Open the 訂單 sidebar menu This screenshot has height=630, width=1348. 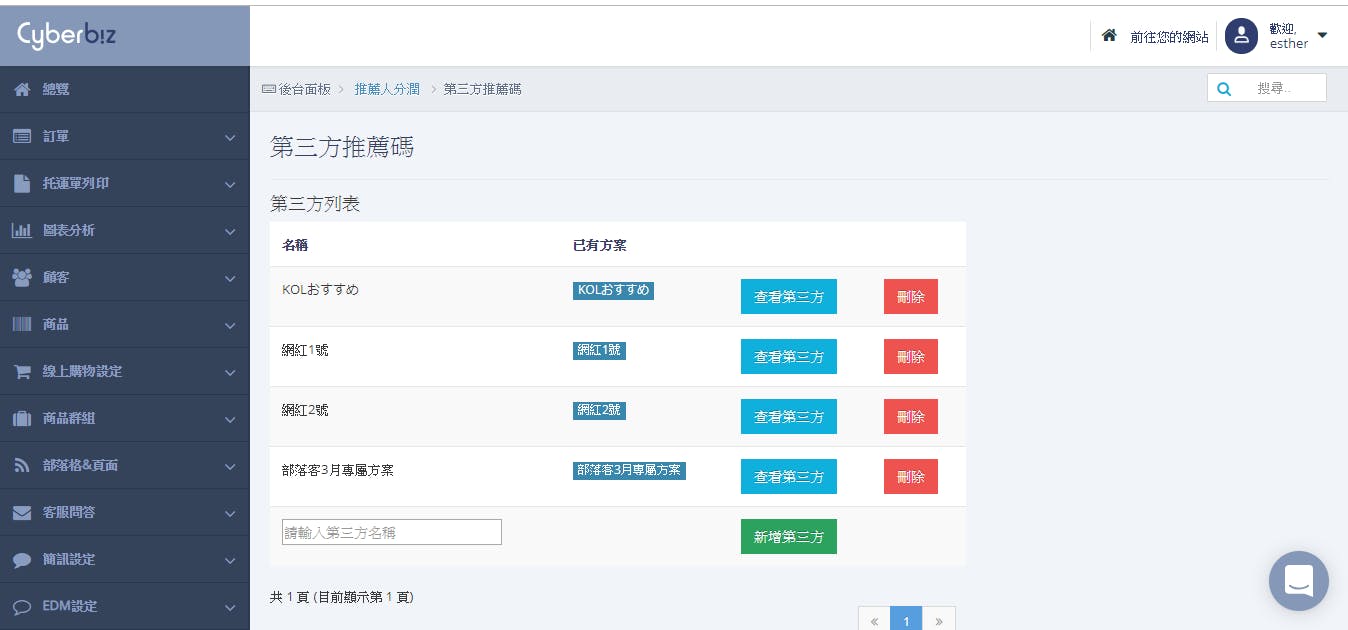pos(124,137)
